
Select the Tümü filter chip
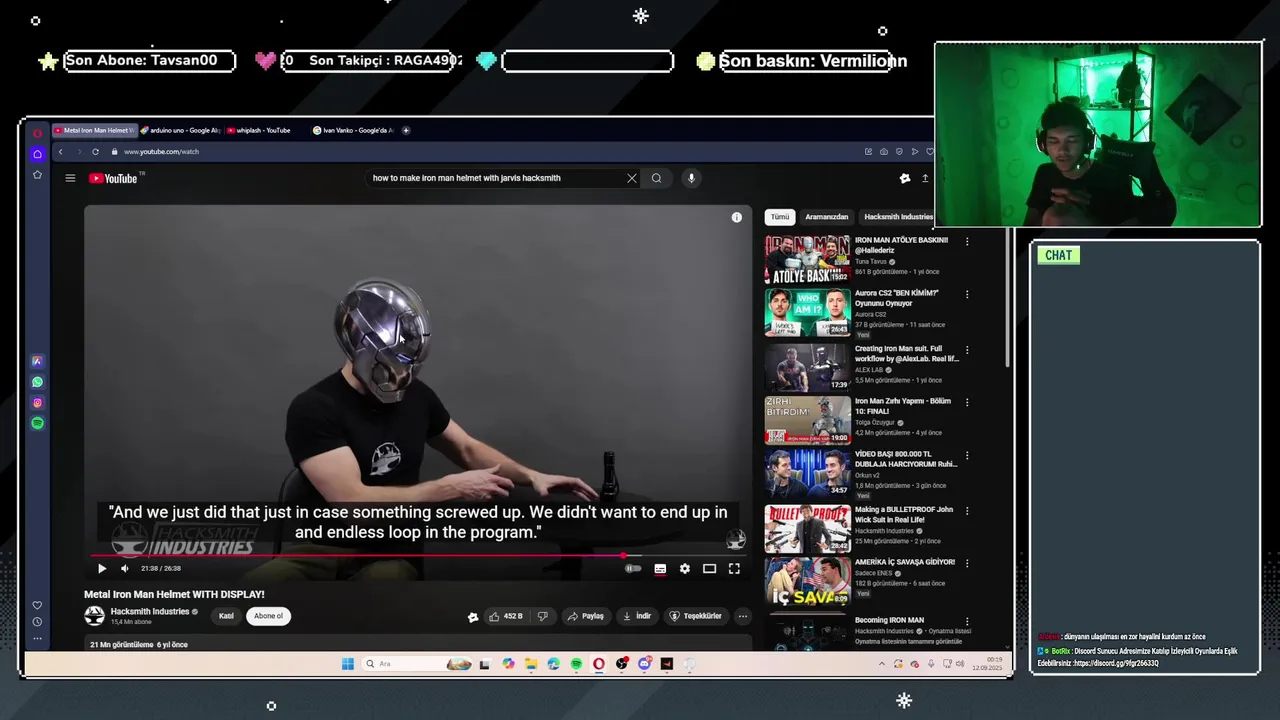(780, 217)
